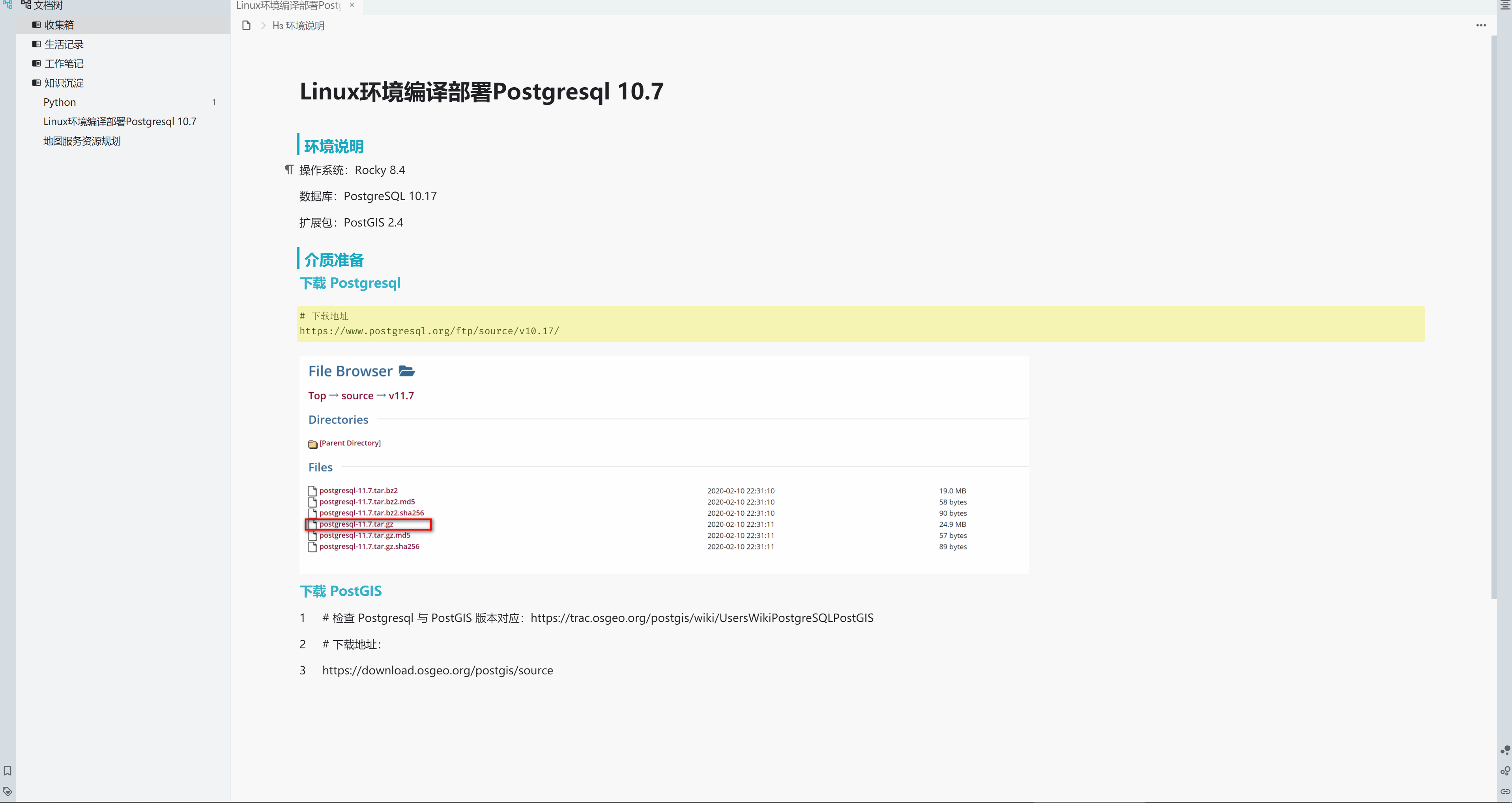
Task: Open the Python document in tree
Action: [59, 102]
